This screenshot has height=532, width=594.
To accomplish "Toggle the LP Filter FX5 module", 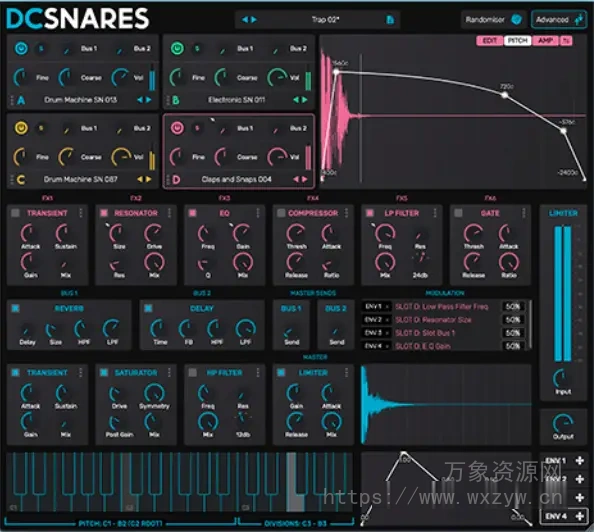I will click(370, 213).
